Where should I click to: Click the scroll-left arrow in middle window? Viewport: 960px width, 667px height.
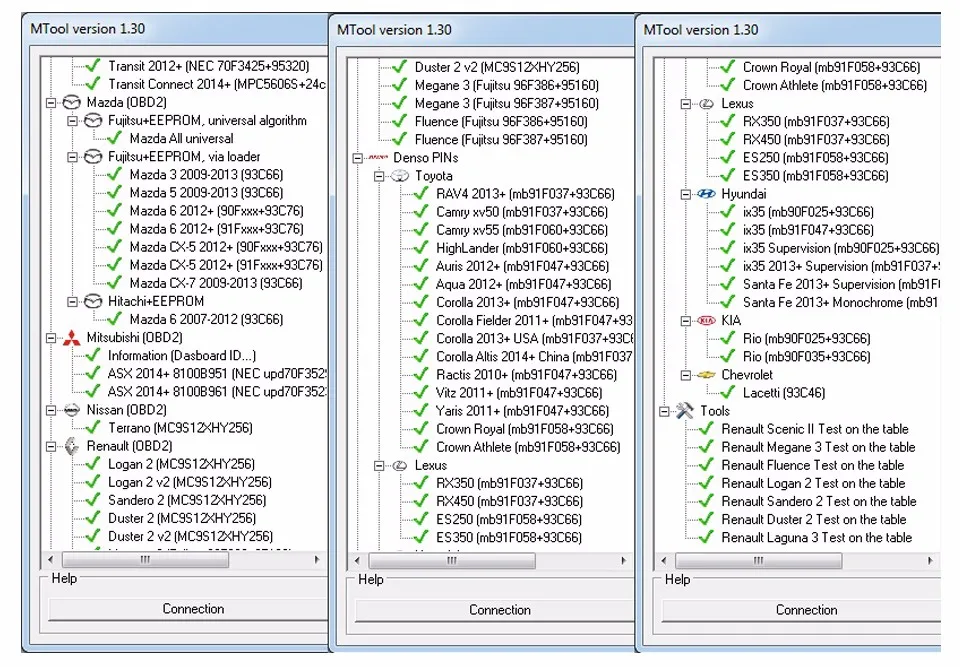(358, 560)
